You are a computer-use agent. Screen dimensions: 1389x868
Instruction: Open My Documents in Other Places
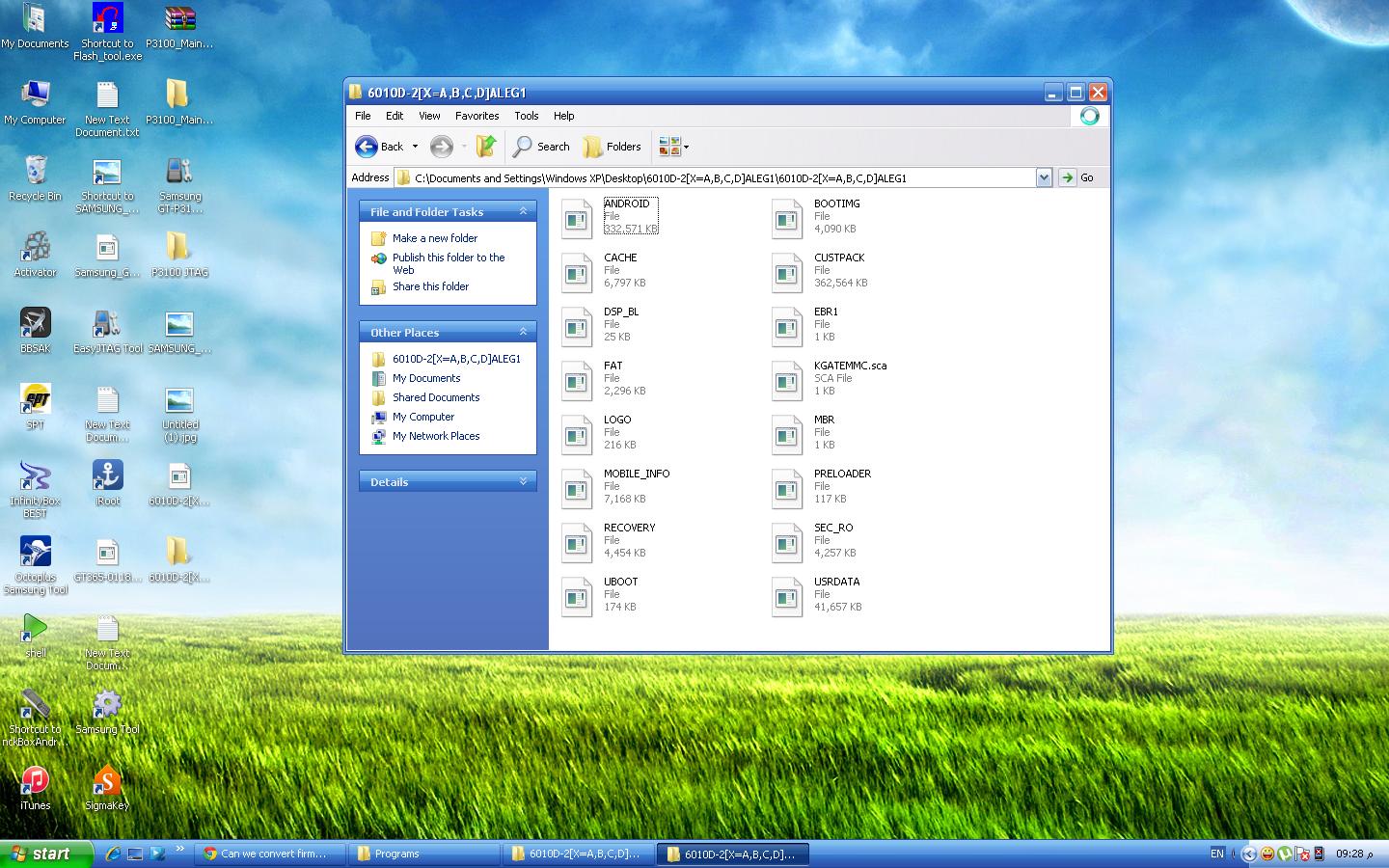click(x=426, y=378)
